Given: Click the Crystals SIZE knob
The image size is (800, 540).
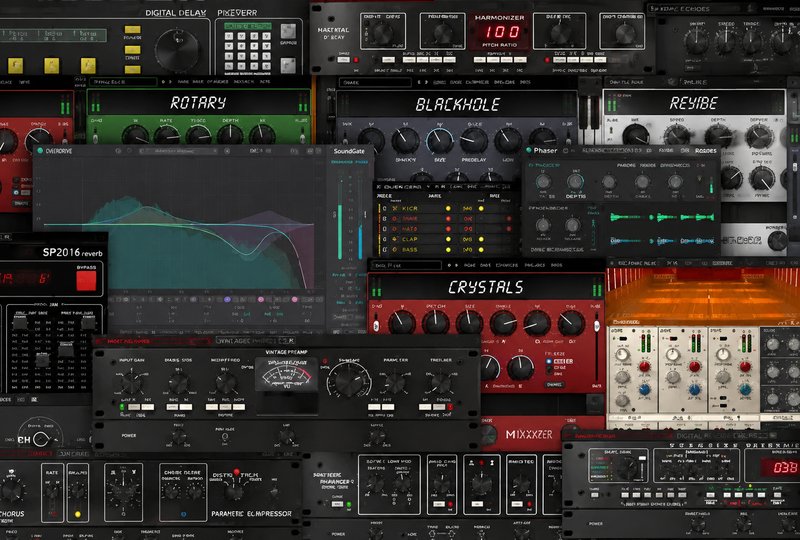Looking at the screenshot, I should tap(469, 324).
